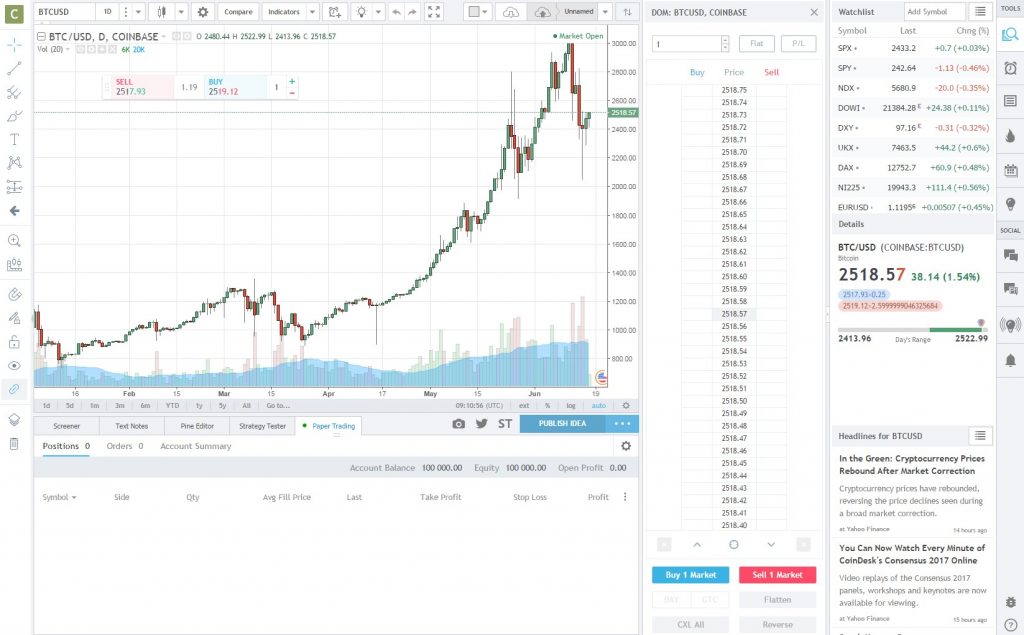Open the Account Summary tab
The width and height of the screenshot is (1024, 635).
(196, 446)
